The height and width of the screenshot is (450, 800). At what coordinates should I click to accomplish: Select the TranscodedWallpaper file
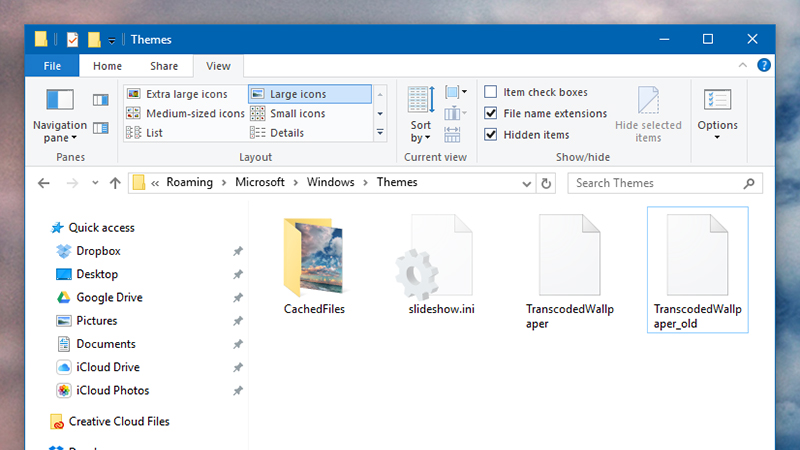coord(570,272)
